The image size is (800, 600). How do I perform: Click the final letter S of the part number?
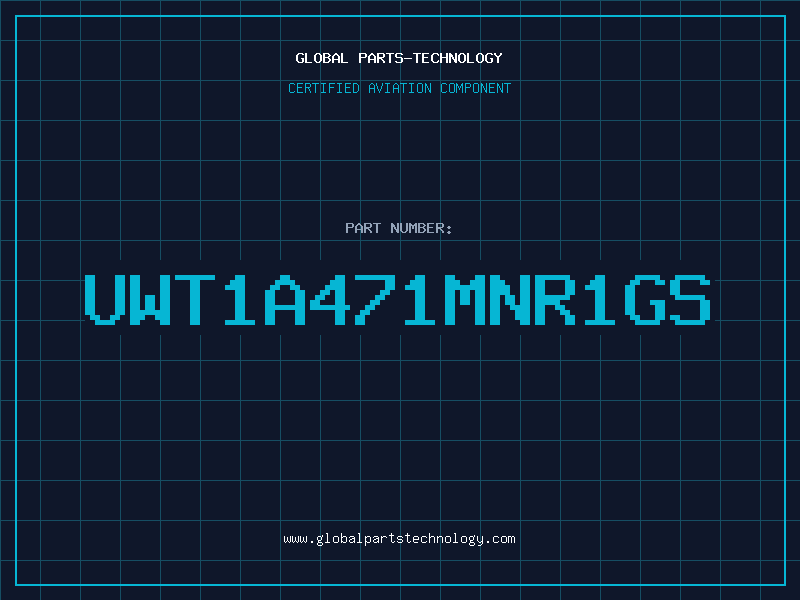[690, 300]
